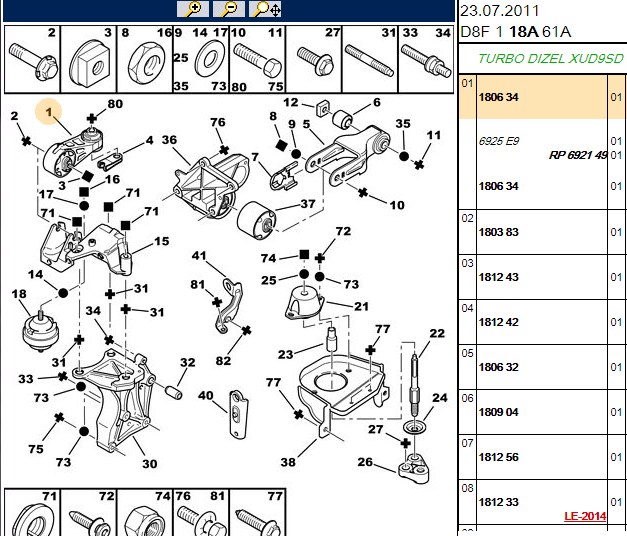Image resolution: width=627 pixels, height=536 pixels.
Task: Click part label 36 engine bracket
Action: pyautogui.click(x=169, y=140)
